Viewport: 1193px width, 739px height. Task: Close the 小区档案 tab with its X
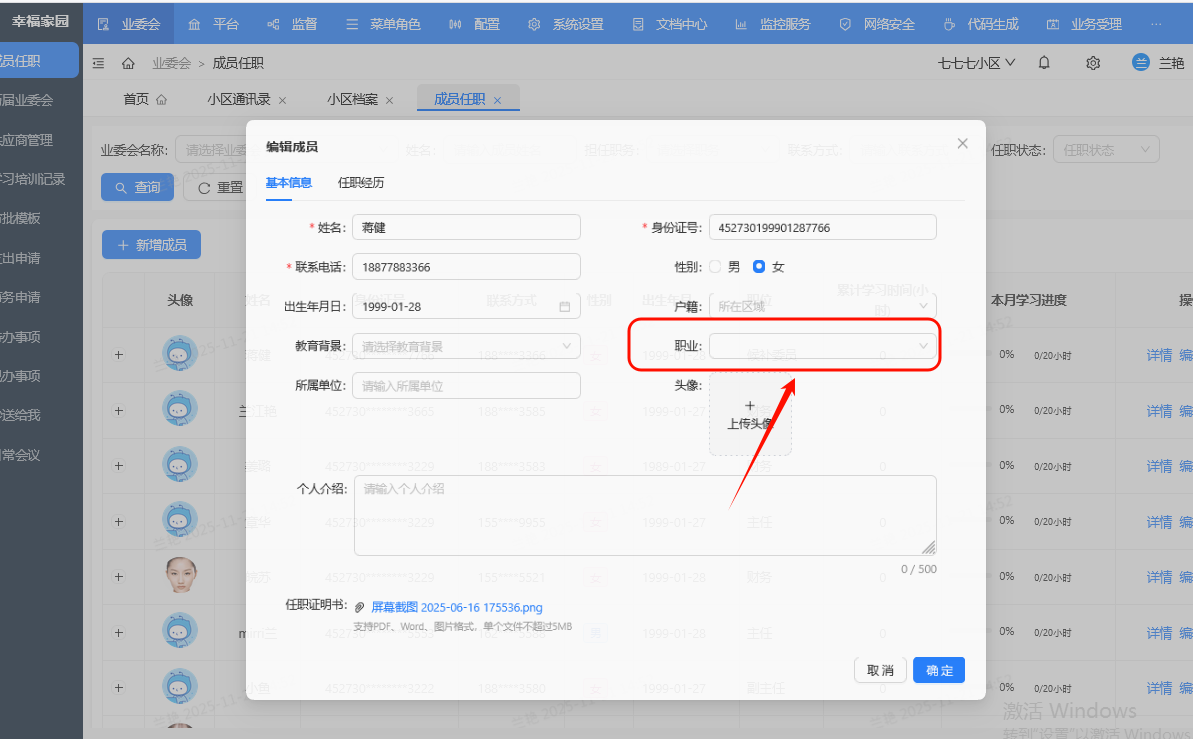tap(389, 100)
